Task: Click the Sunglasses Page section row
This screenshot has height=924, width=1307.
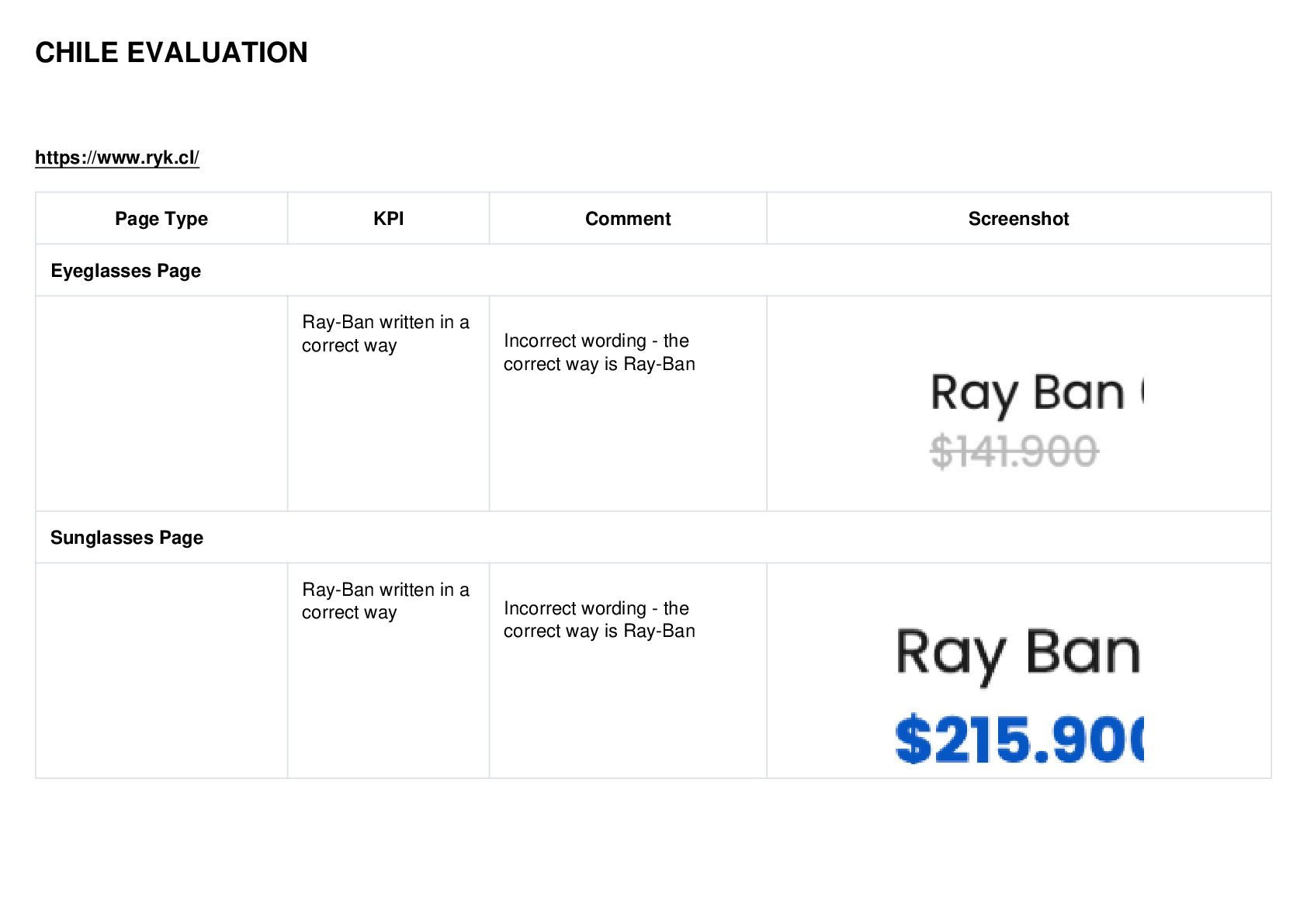Action: click(x=653, y=537)
